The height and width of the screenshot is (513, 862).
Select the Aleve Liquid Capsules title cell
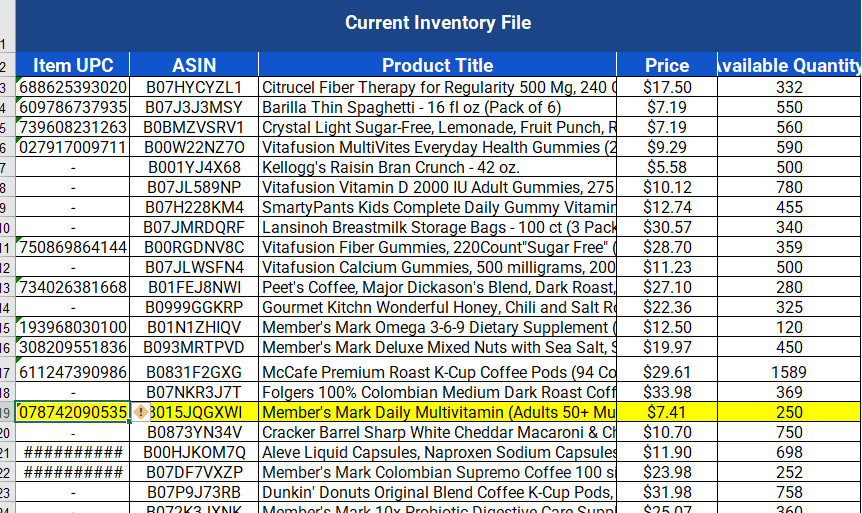[x=438, y=452]
